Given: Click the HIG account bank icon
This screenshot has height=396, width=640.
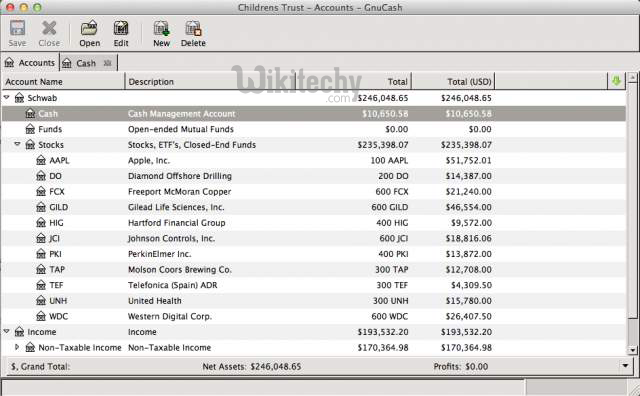Looking at the screenshot, I should [x=41, y=223].
